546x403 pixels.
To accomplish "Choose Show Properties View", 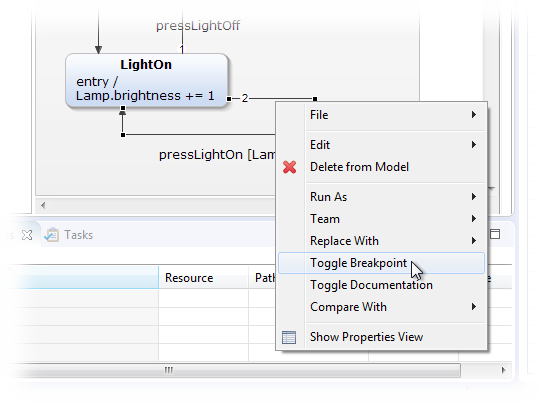I will tap(381, 337).
